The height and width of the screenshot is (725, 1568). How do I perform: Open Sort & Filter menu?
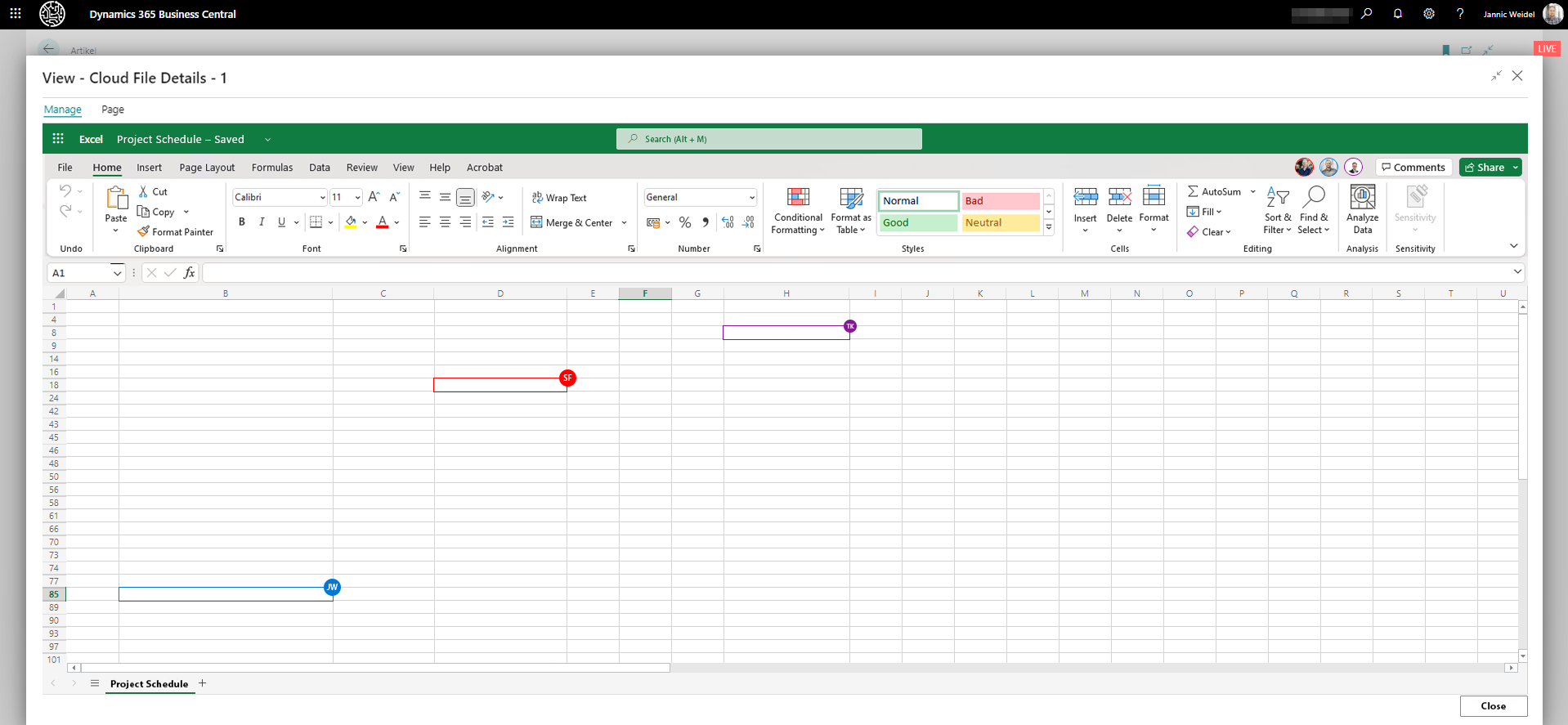(x=1278, y=211)
